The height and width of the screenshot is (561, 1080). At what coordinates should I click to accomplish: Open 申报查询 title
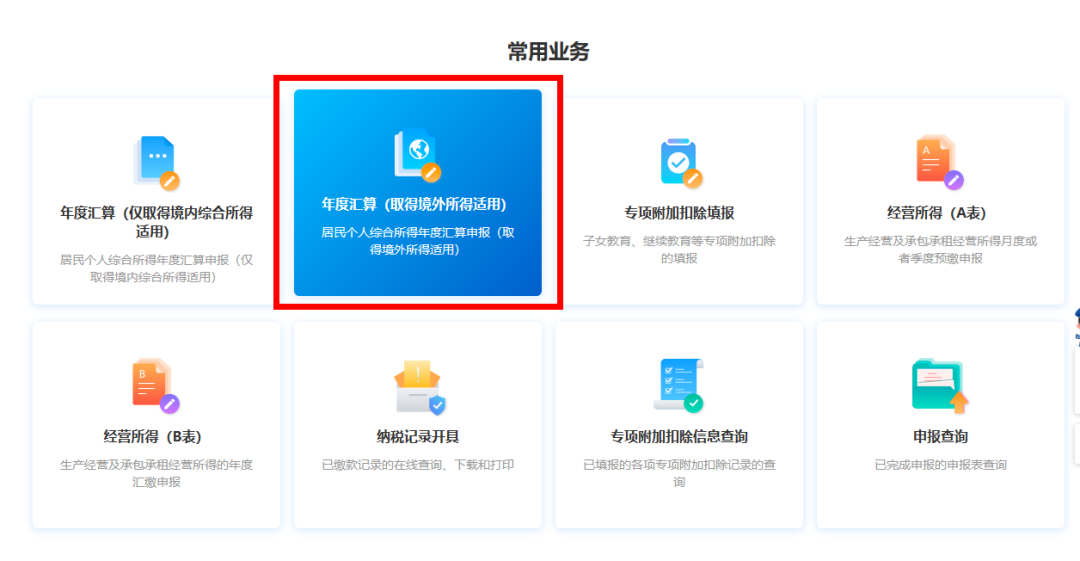click(x=940, y=436)
